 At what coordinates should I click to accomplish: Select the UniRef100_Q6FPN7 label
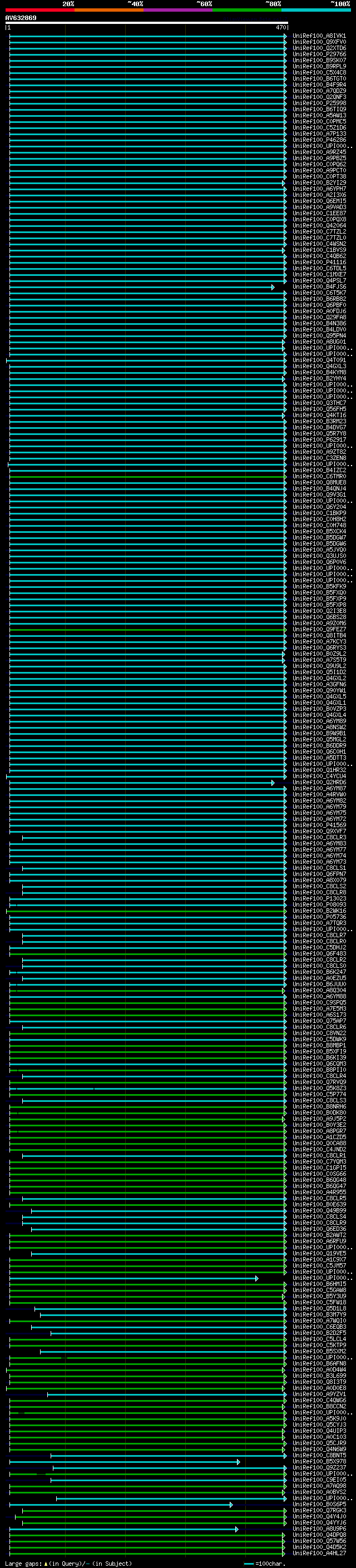pos(319,874)
